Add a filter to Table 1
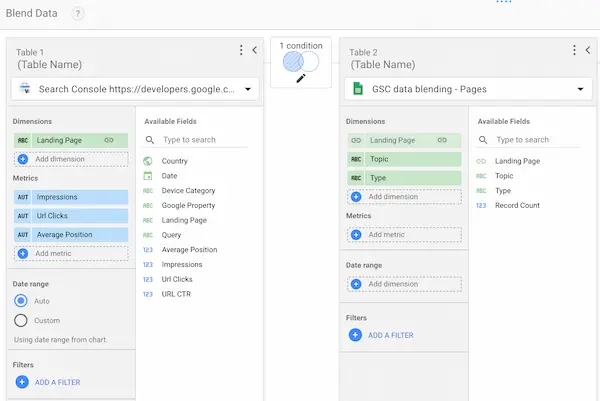600x401 pixels. (48, 382)
